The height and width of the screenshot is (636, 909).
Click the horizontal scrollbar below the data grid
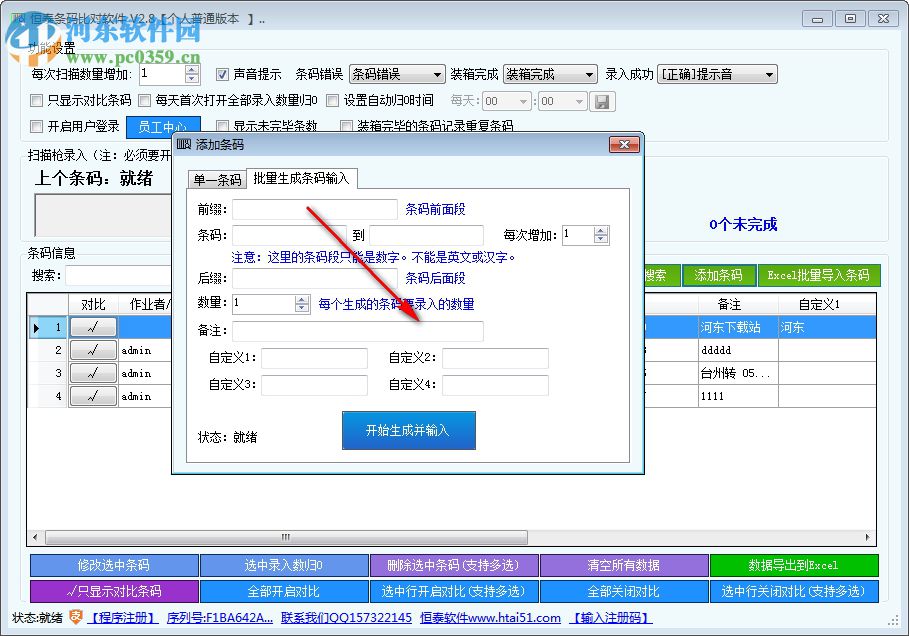284,538
